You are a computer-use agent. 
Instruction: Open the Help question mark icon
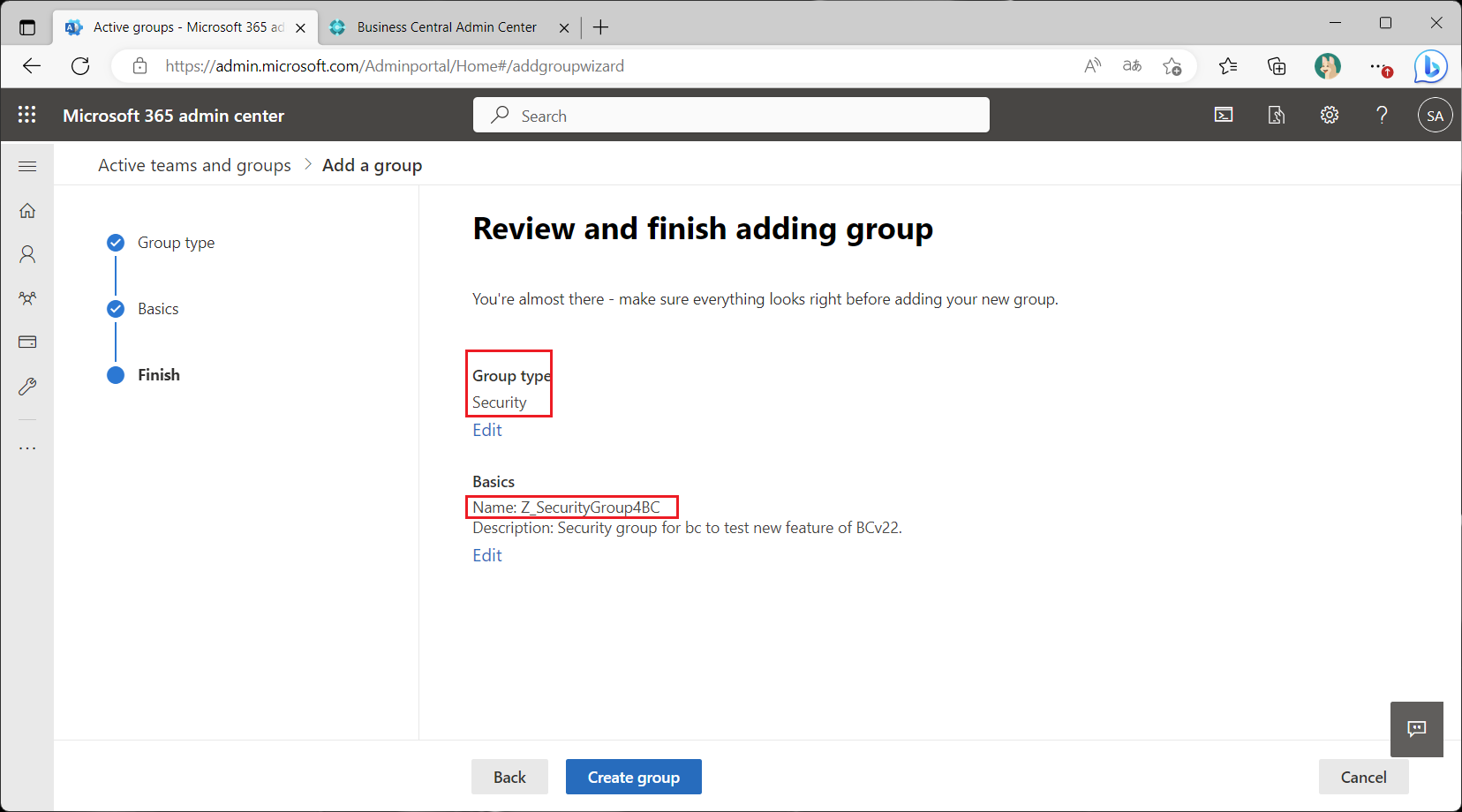1382,115
